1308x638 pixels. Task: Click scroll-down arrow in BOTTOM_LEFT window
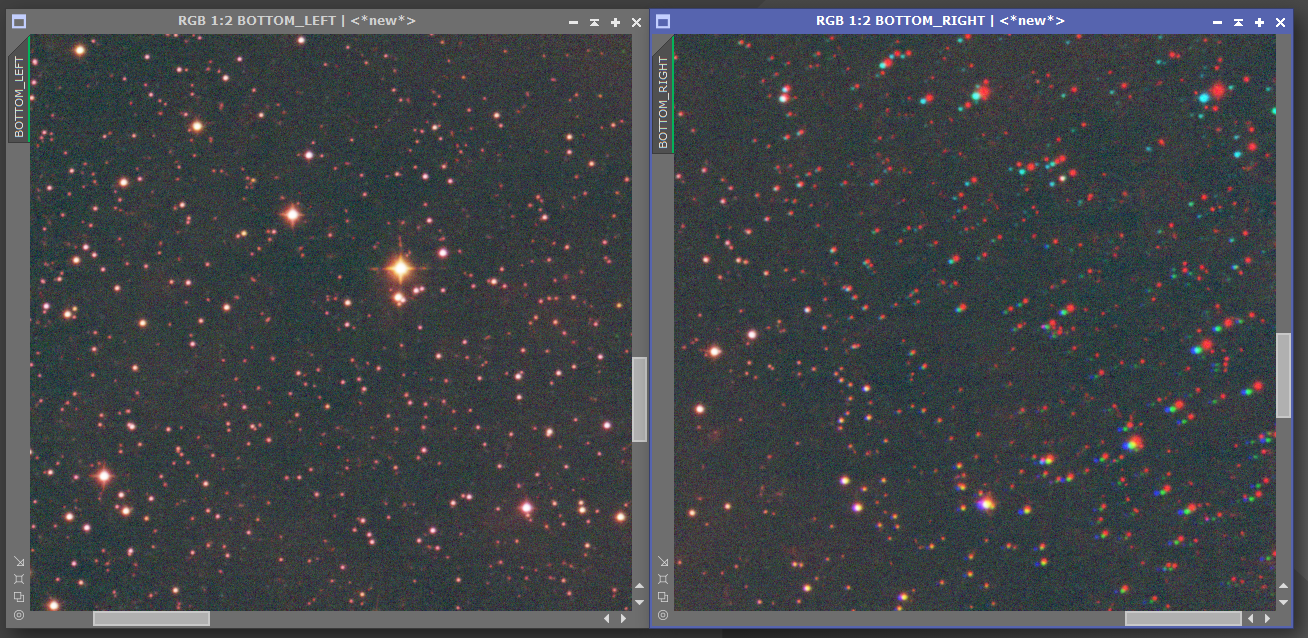tap(640, 602)
